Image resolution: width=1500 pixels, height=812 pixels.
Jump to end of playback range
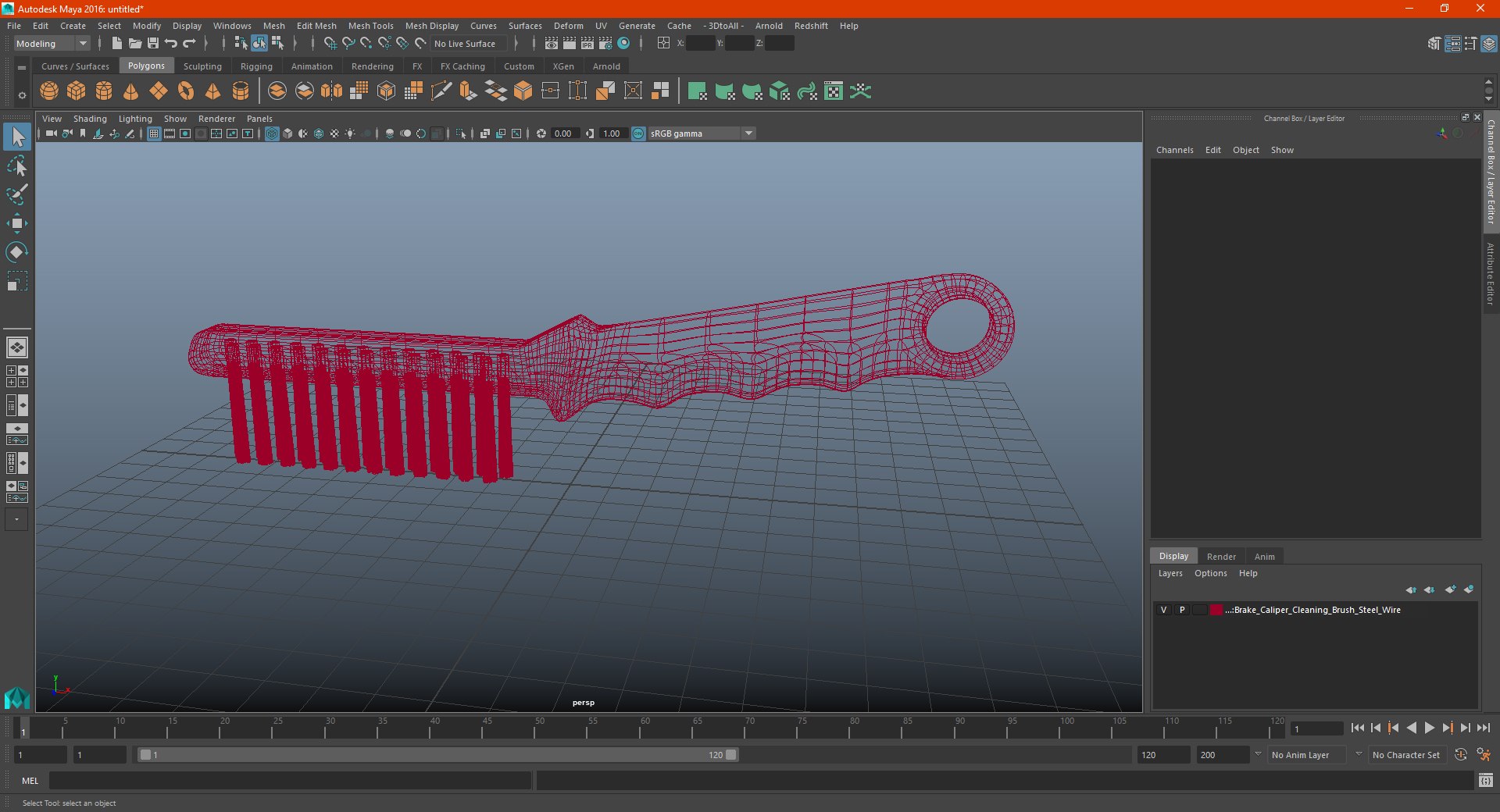1483,728
